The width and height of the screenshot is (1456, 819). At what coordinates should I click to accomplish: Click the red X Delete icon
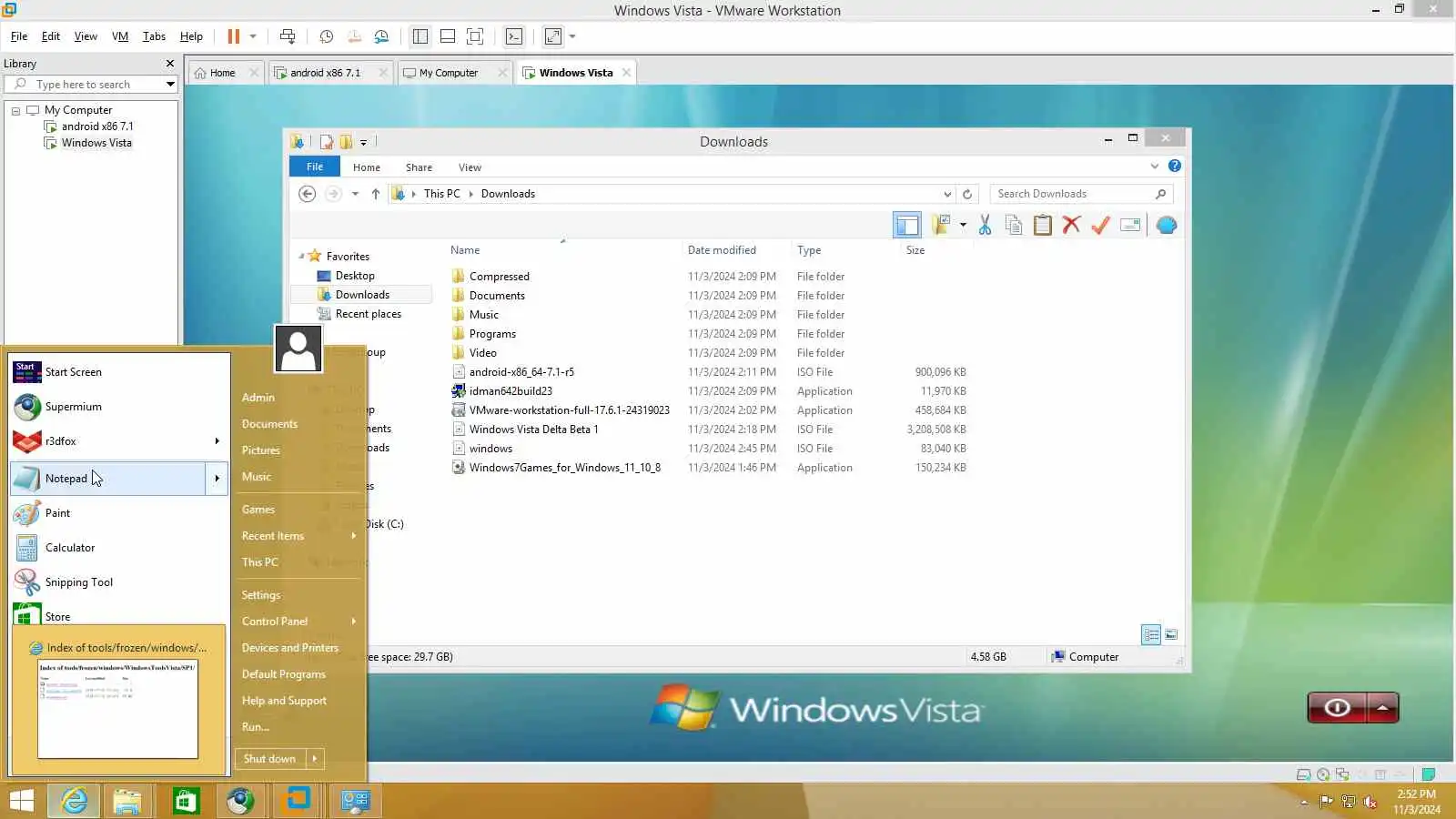[x=1072, y=225]
